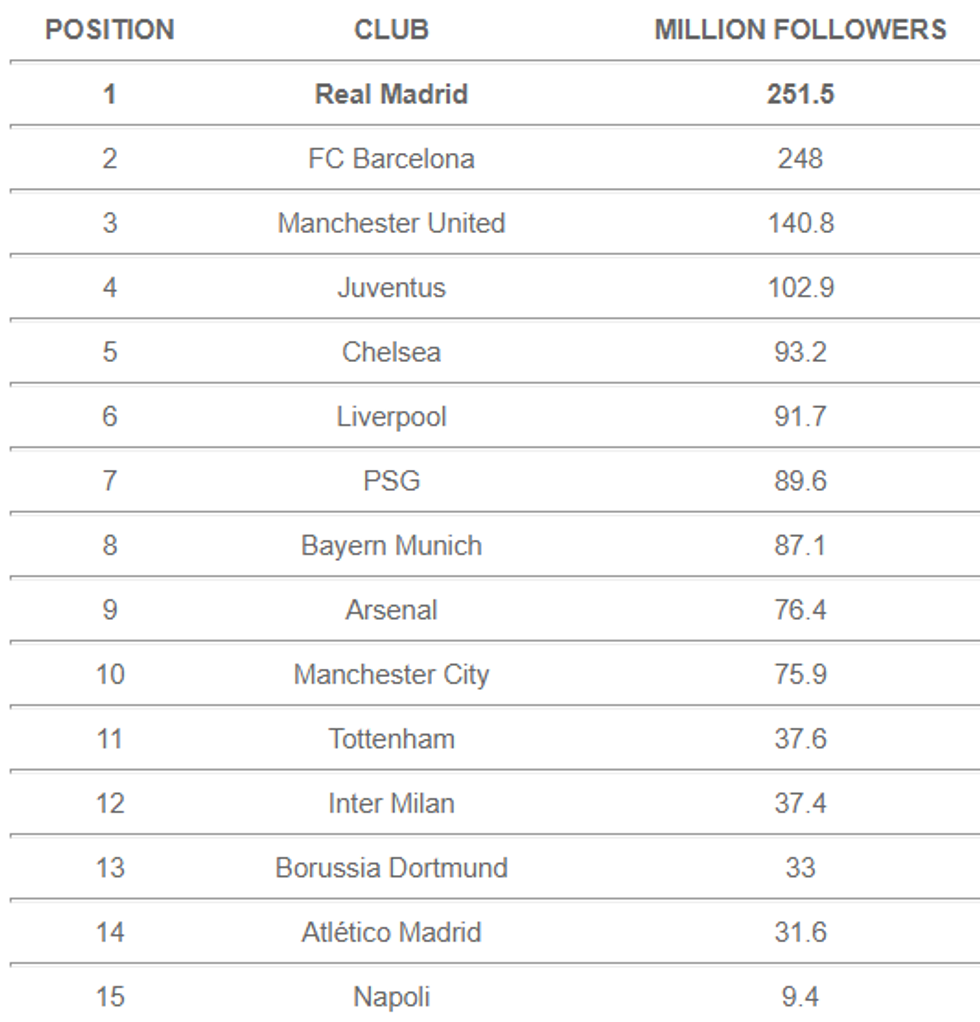Select the Arsenal club entry
The height and width of the screenshot is (1022, 980).
[391, 610]
